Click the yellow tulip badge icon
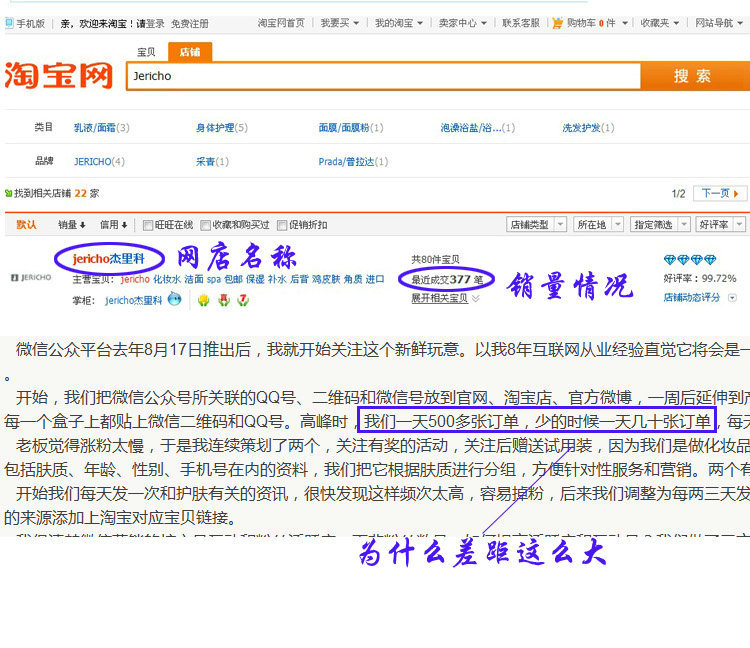The image size is (750, 648). tap(204, 300)
